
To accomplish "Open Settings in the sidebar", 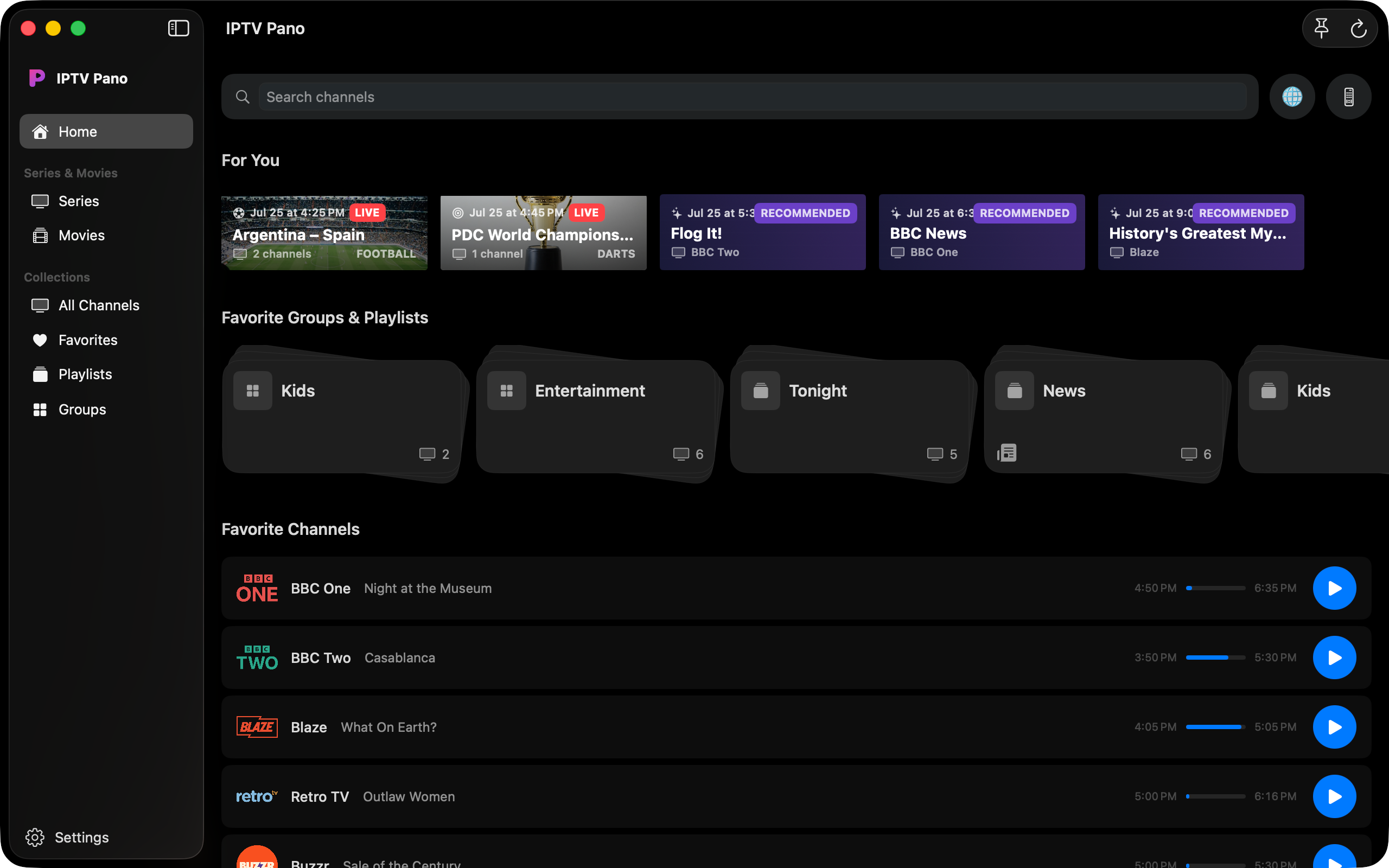I will 68,837.
